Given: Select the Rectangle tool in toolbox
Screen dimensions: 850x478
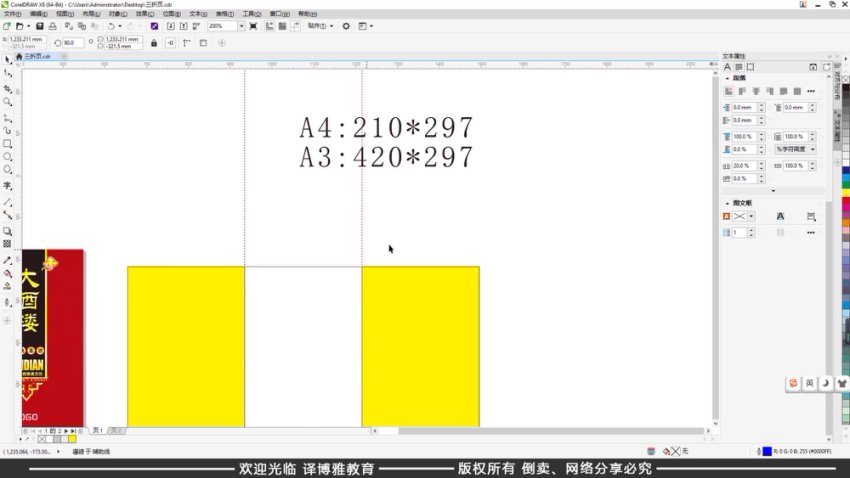Looking at the screenshot, I should [8, 144].
